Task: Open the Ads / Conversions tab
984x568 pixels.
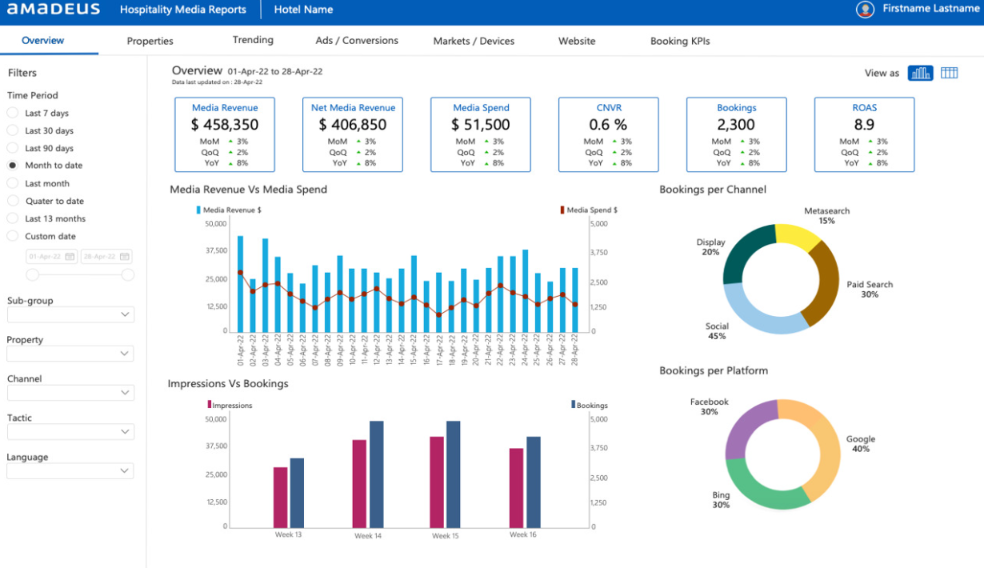Action: point(356,40)
